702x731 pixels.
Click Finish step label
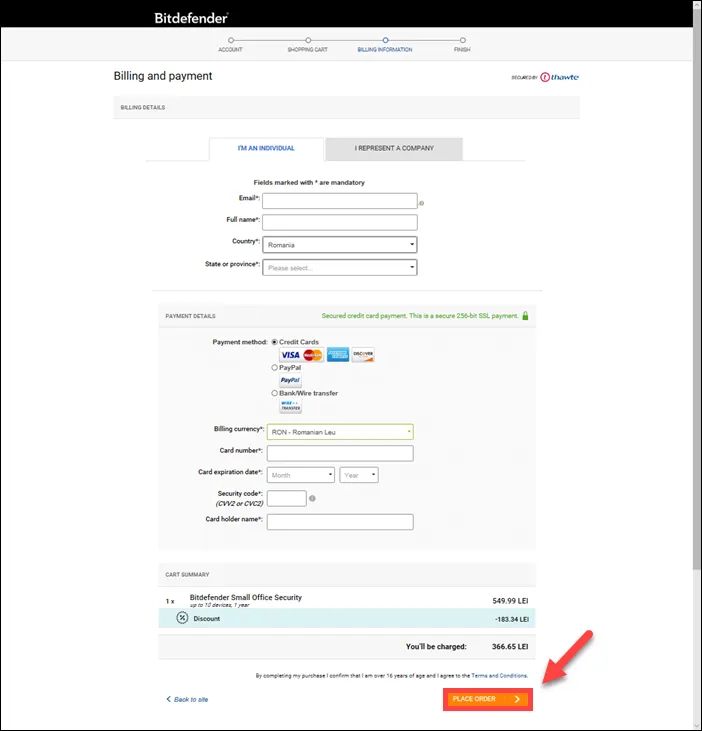pos(462,49)
